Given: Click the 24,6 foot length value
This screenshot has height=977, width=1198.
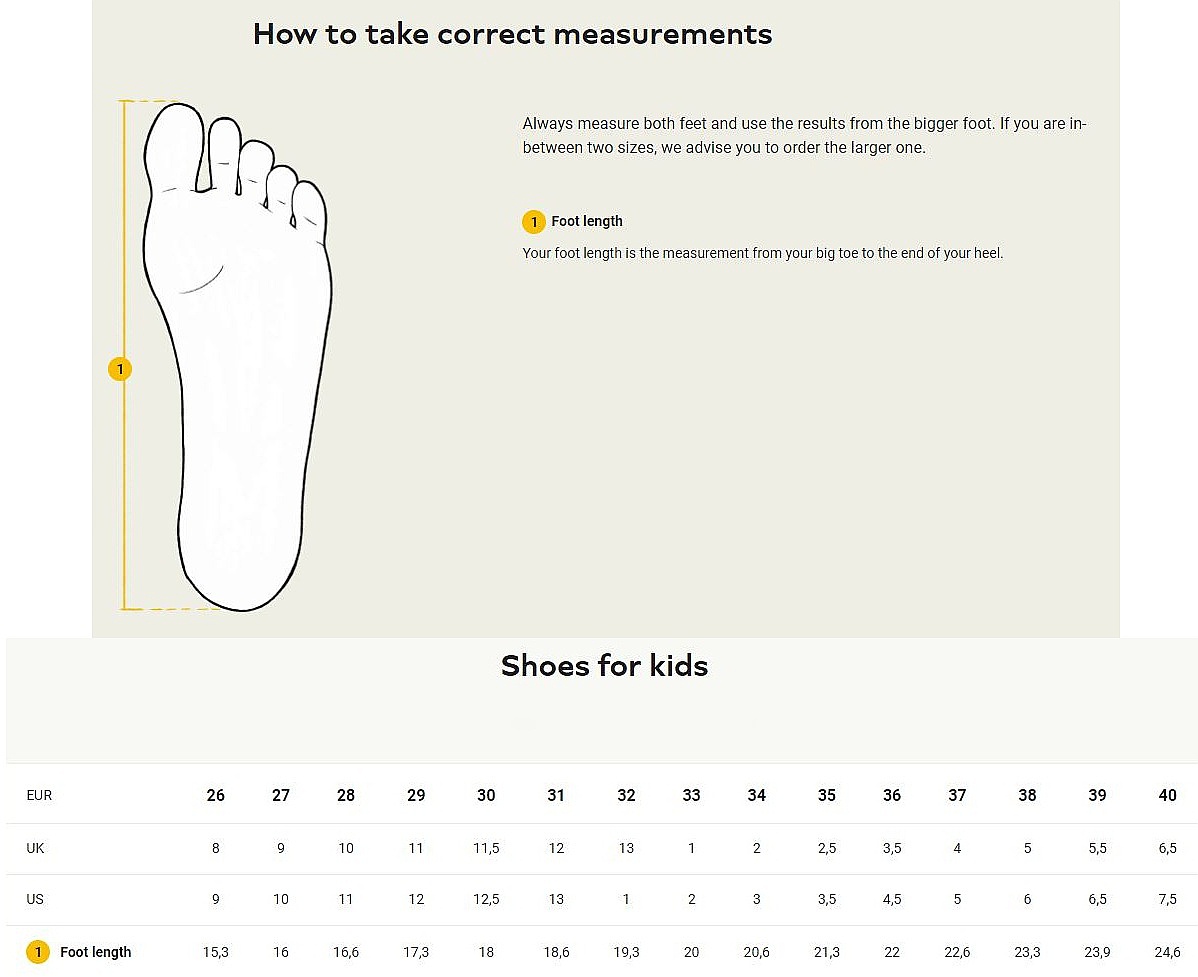Looking at the screenshot, I should pyautogui.click(x=1167, y=952).
